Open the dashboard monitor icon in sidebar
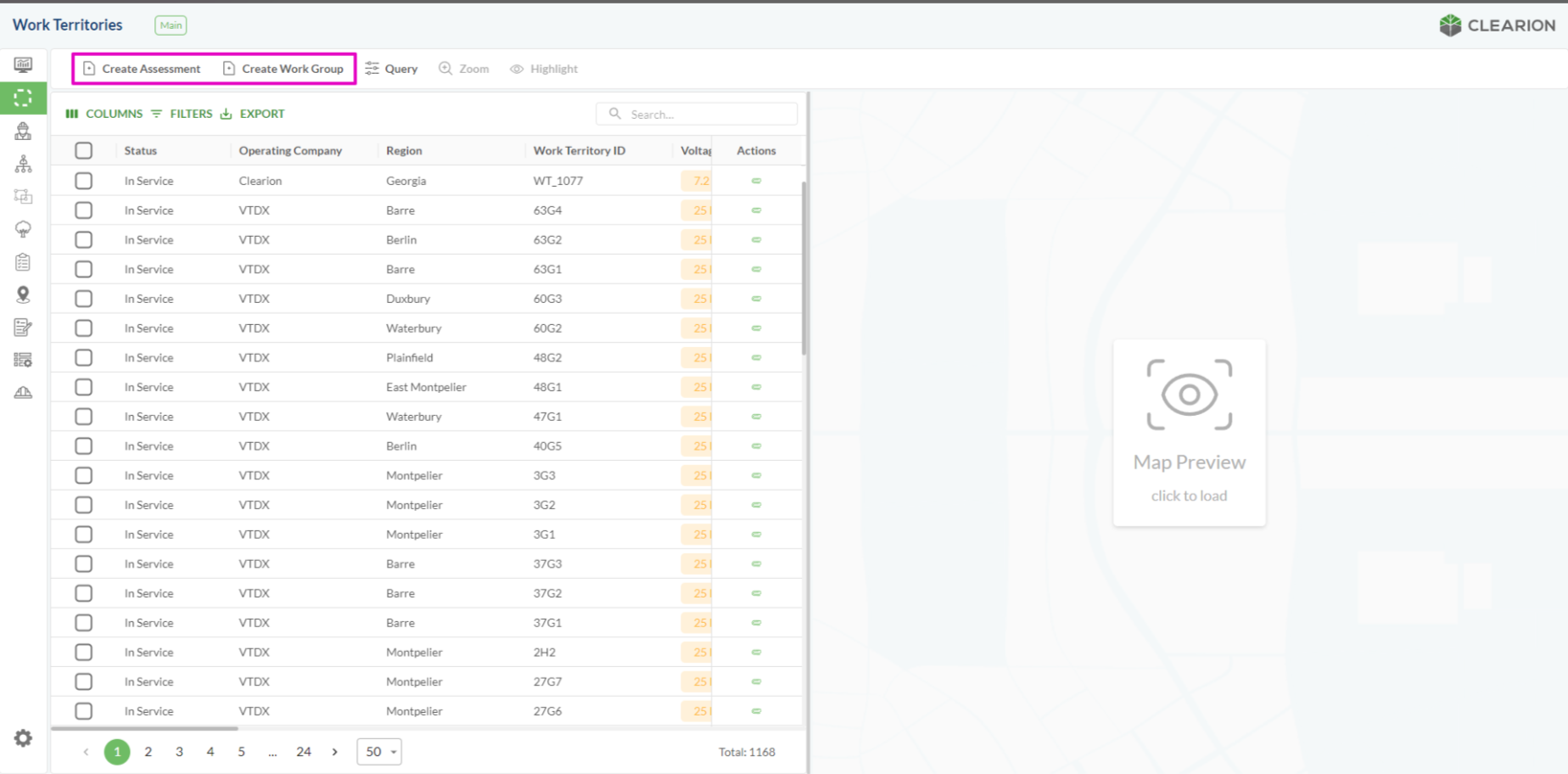Image resolution: width=1568 pixels, height=774 pixels. tap(23, 65)
